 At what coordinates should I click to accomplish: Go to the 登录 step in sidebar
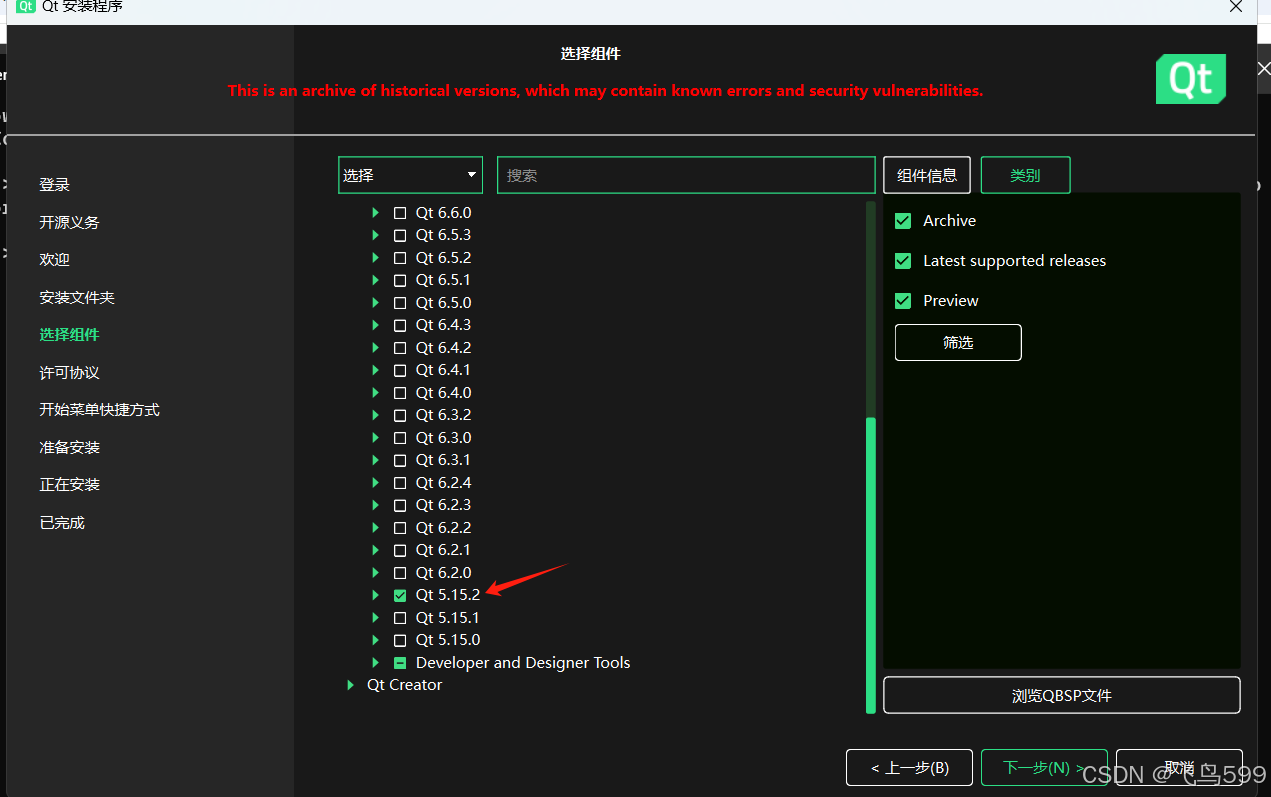coord(55,185)
